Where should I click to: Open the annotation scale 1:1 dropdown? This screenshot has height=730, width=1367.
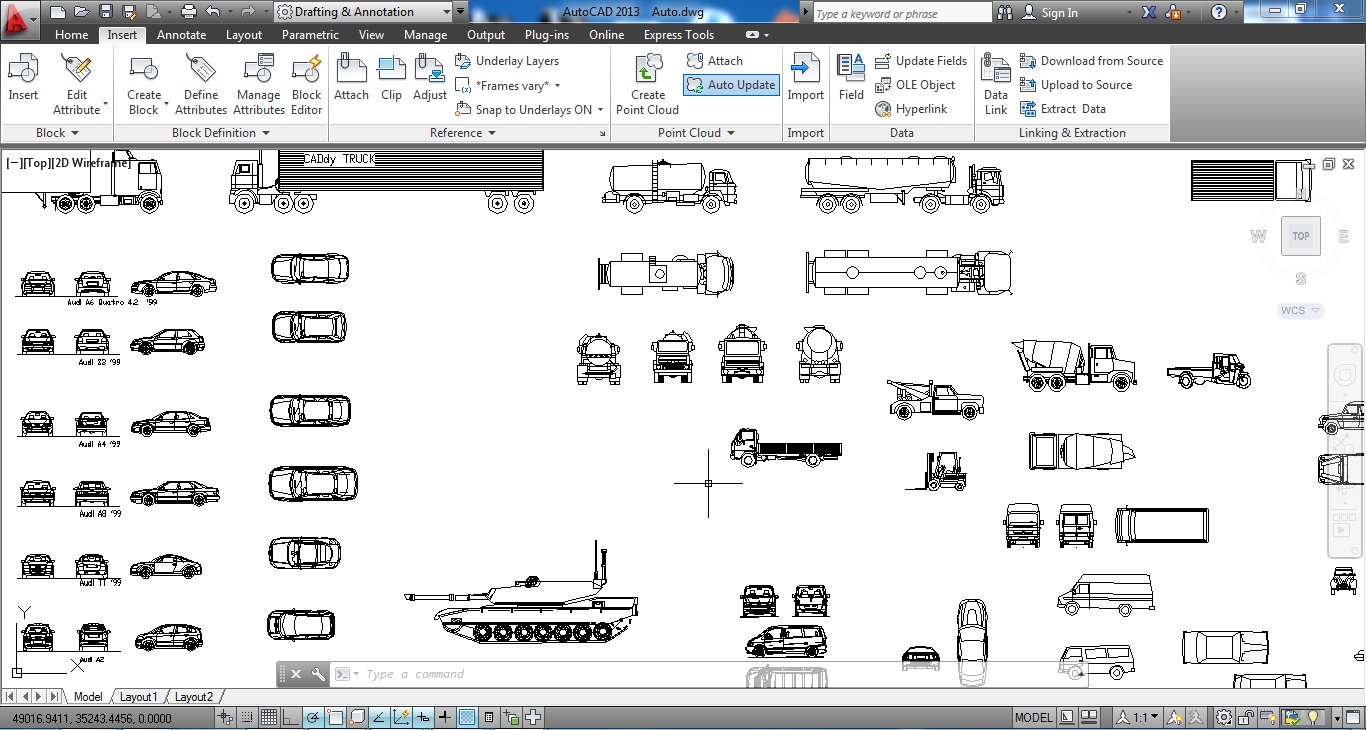[x=1139, y=717]
